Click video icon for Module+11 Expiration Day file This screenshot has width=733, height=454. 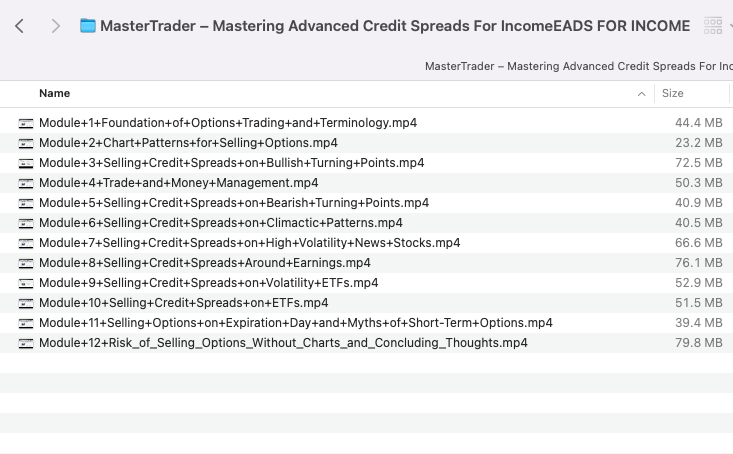tap(26, 324)
